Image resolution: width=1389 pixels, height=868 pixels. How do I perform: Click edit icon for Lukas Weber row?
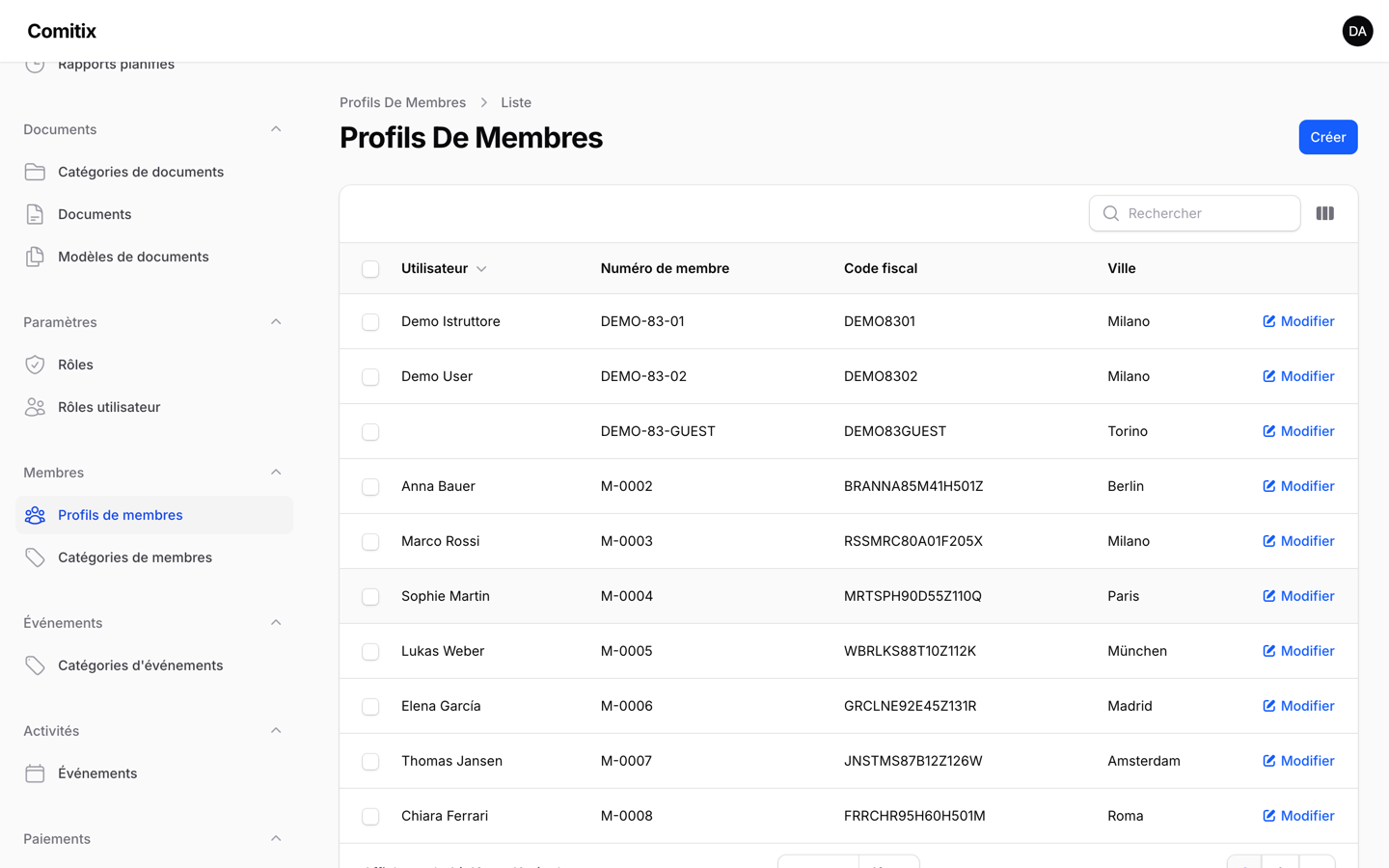click(x=1269, y=651)
